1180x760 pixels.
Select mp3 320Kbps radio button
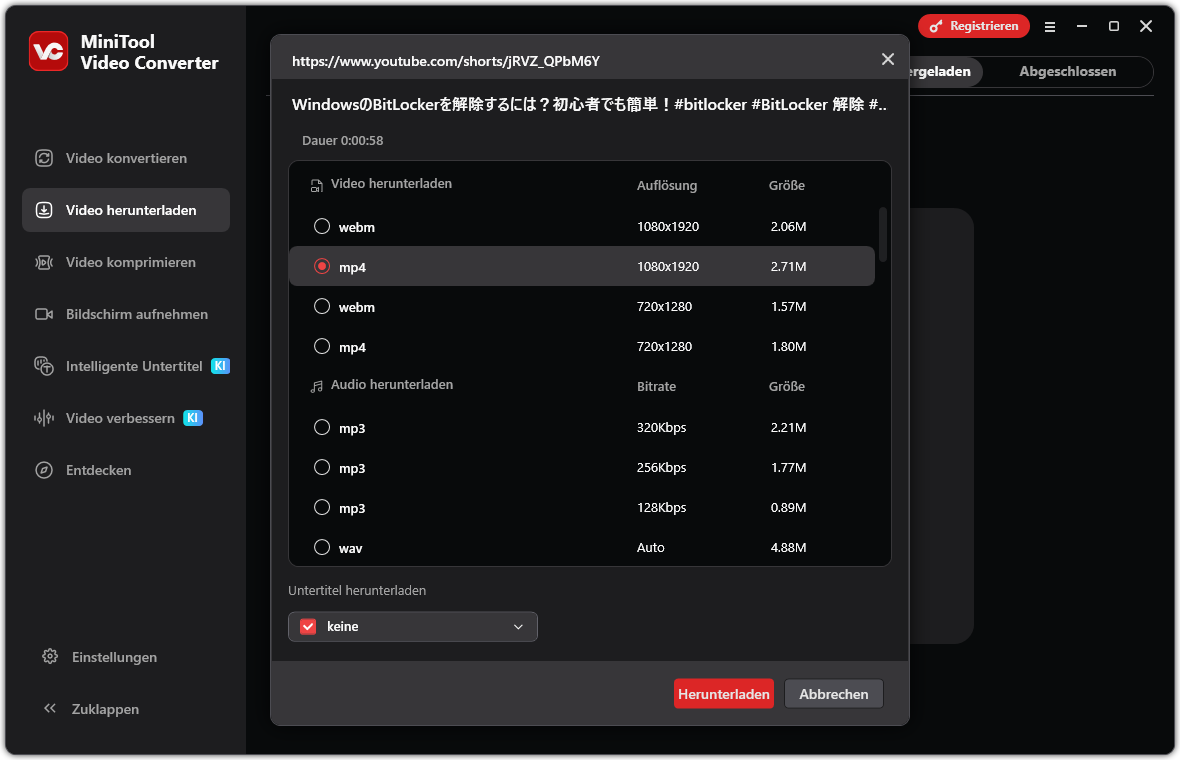(x=321, y=427)
